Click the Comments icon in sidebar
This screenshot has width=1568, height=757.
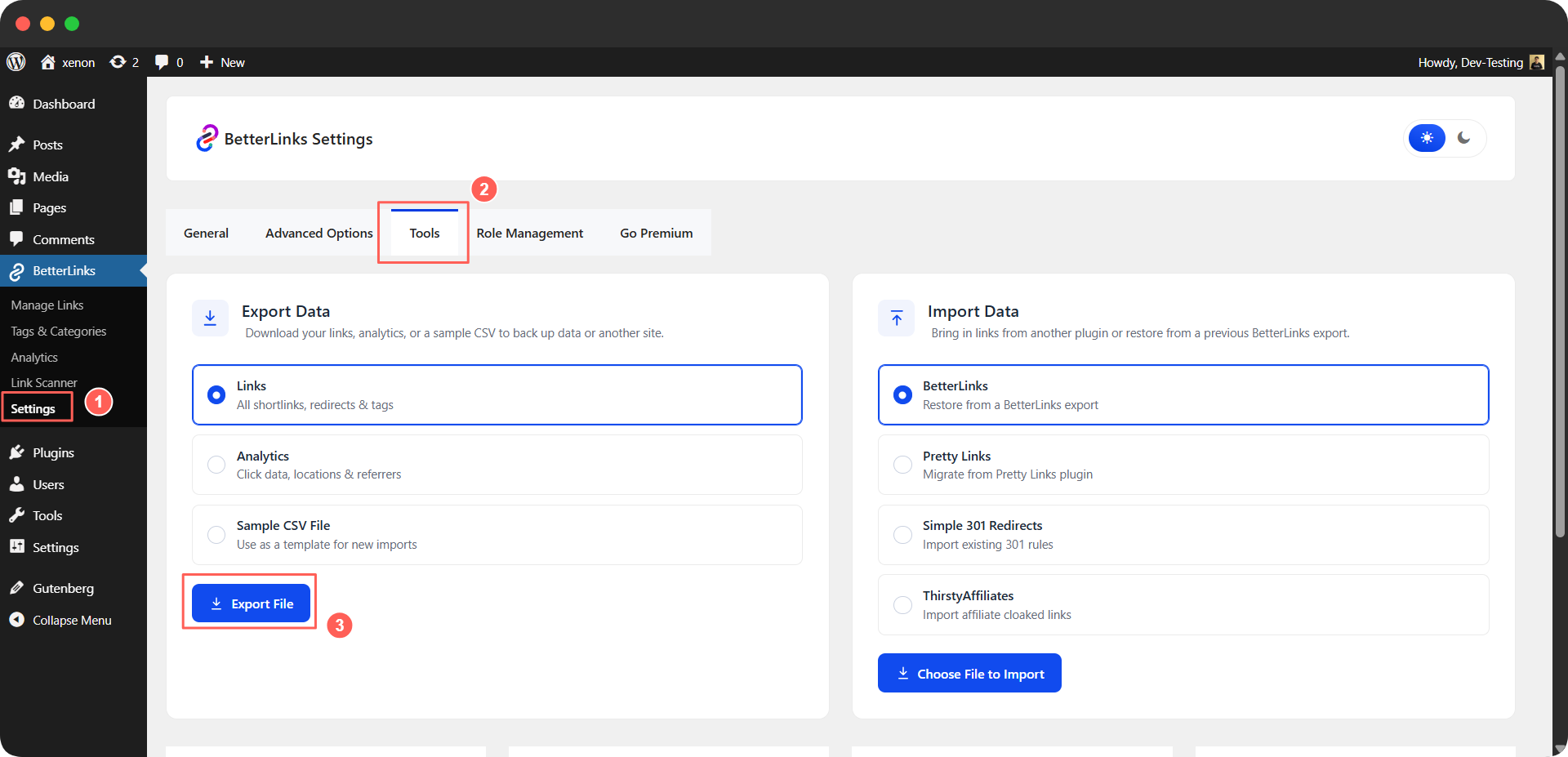[x=16, y=239]
